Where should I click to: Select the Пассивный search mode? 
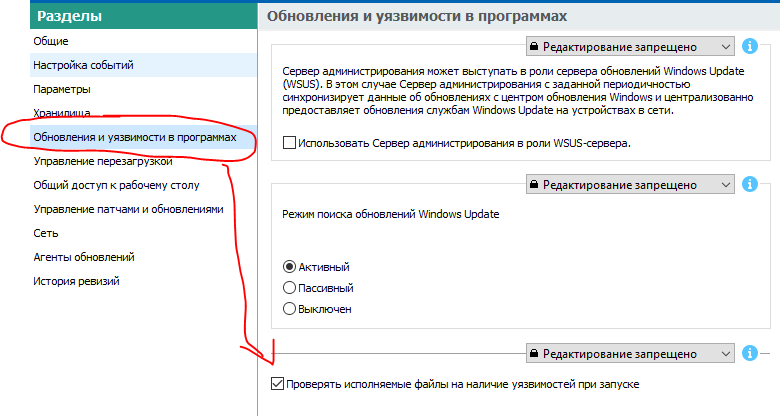tap(289, 288)
